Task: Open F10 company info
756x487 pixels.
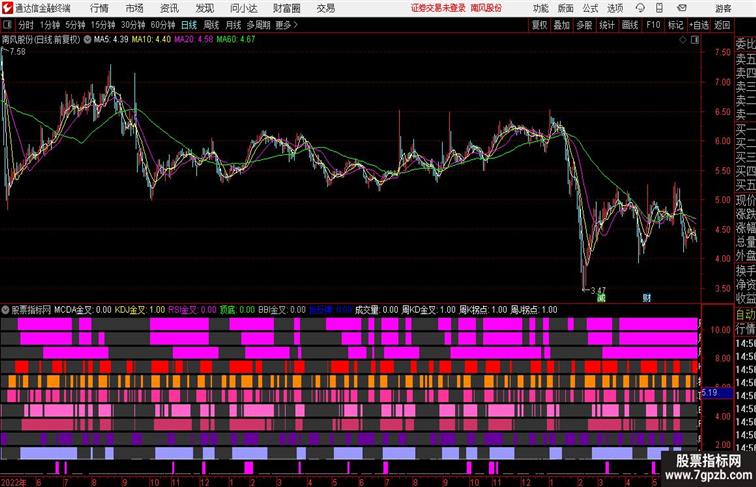Action: coord(653,25)
